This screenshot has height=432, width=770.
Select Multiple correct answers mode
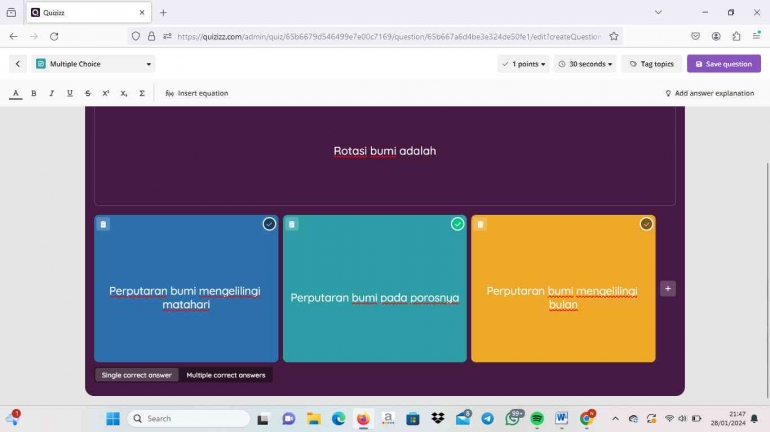click(225, 375)
